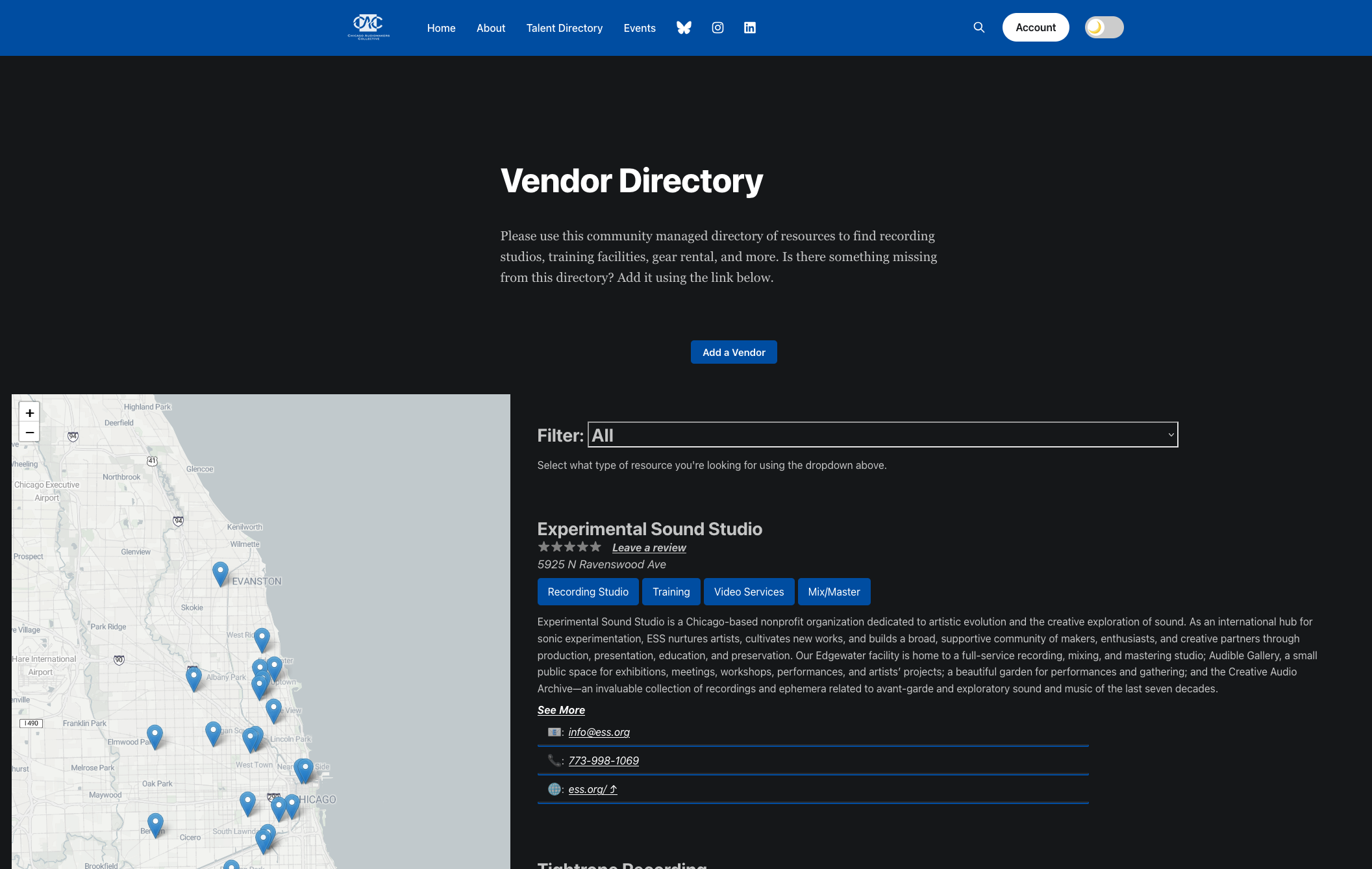Viewport: 1372px width, 869px height.
Task: Click the Training tag
Action: [671, 592]
